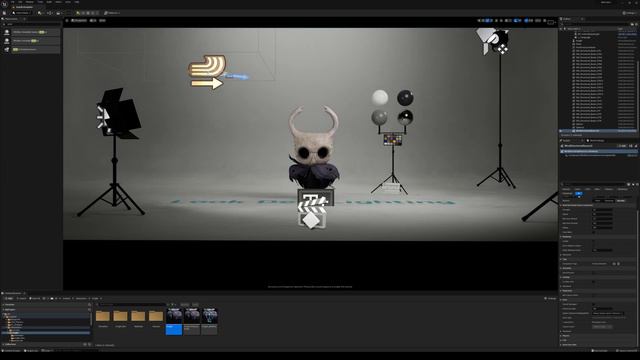The image size is (640, 360).
Task: Switch to the World Settings tab
Action: (x=596, y=140)
